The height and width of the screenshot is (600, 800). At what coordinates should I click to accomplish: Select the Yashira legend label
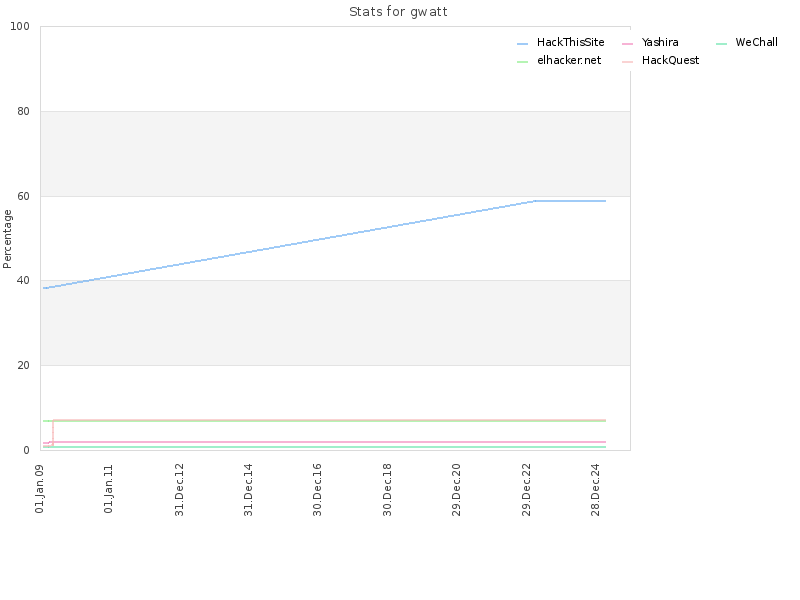[660, 42]
